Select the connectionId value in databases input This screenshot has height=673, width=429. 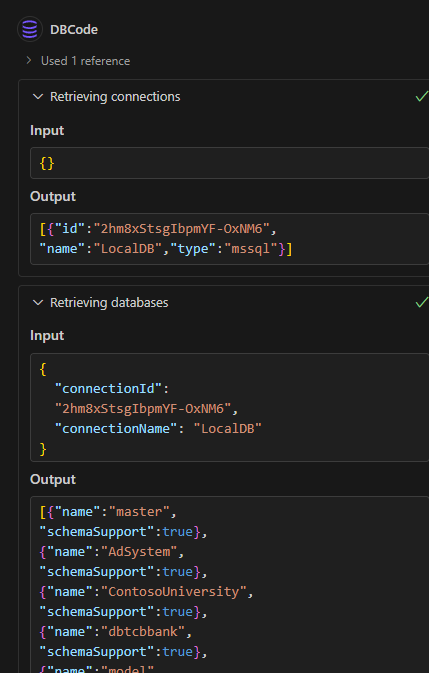coord(143,408)
